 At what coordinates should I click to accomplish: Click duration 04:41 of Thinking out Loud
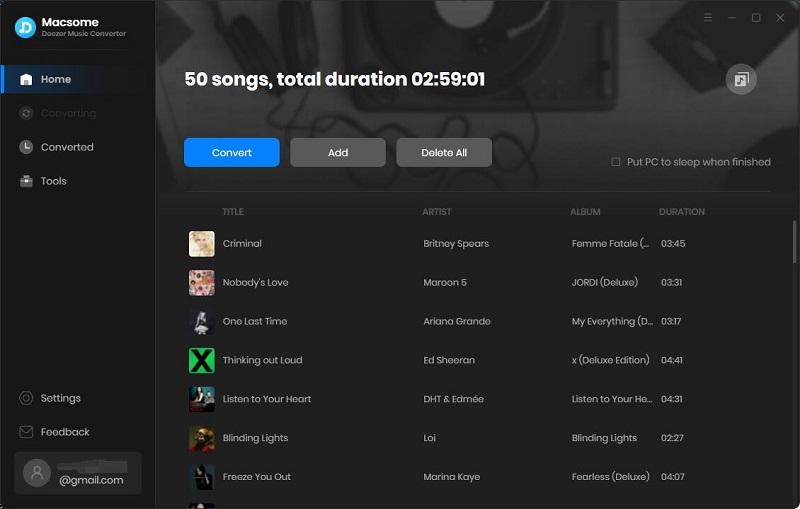(671, 360)
